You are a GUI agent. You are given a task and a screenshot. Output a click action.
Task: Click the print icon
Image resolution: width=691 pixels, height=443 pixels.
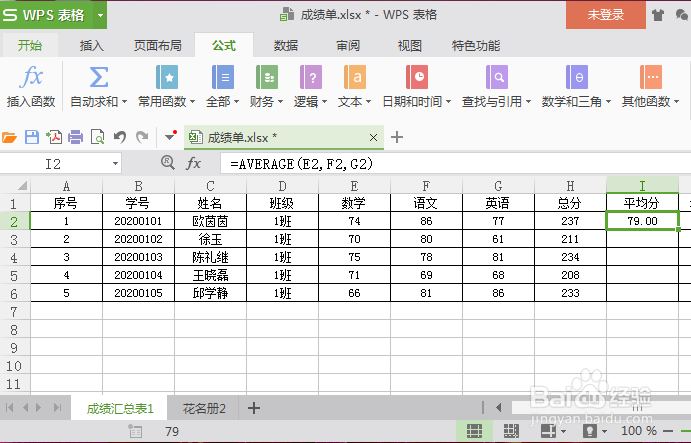click(x=75, y=138)
